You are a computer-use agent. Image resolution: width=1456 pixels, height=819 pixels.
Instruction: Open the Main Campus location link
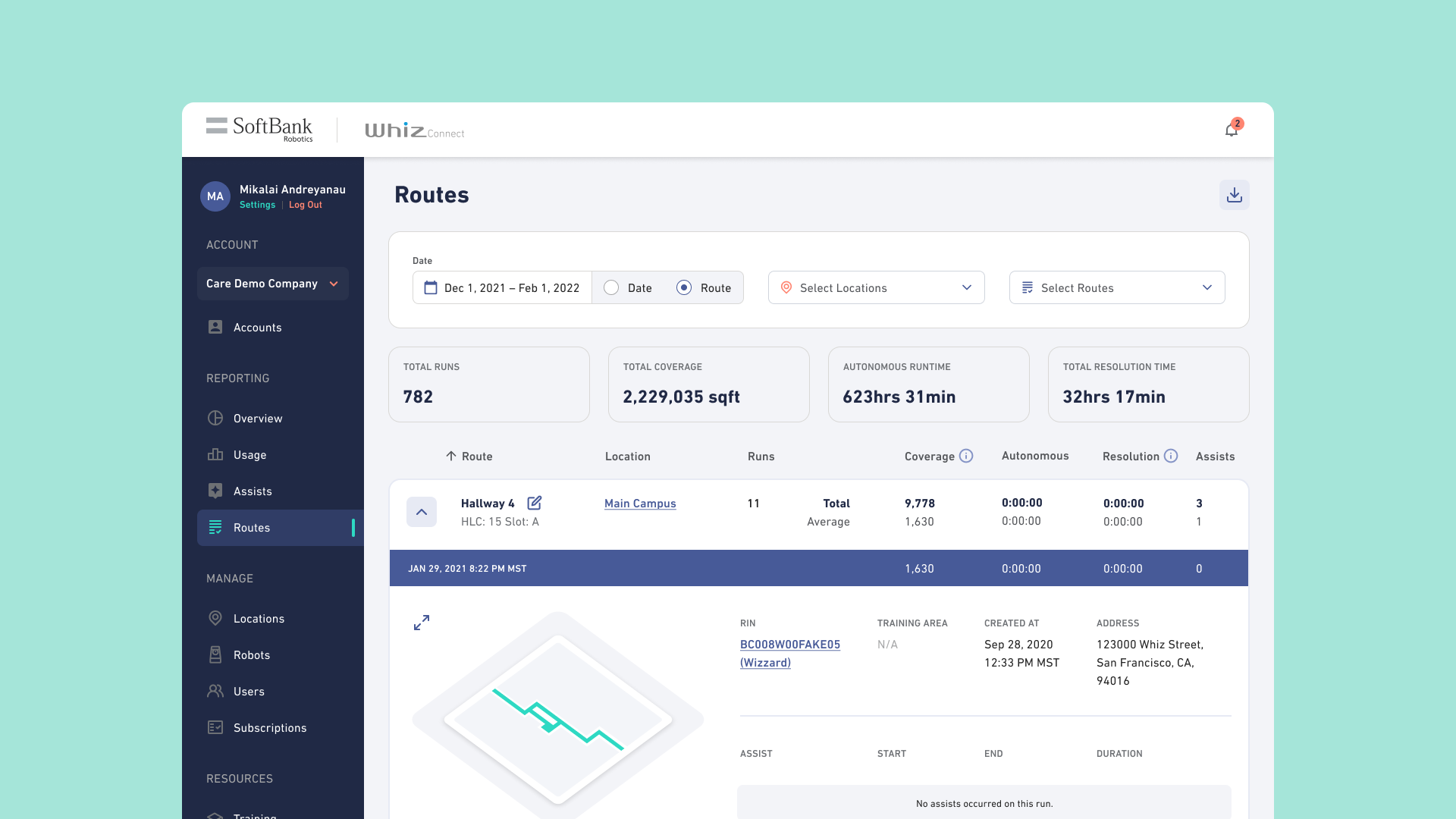tap(639, 504)
